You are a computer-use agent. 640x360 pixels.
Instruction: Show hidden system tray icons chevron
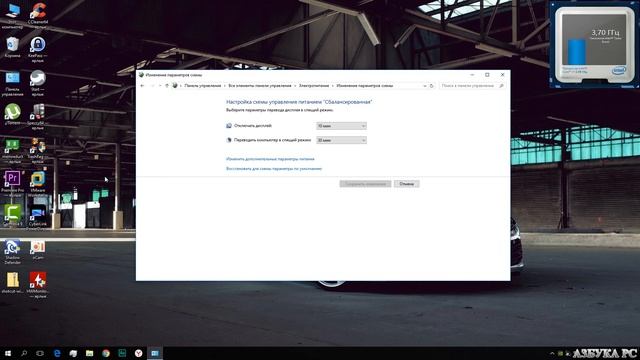pos(552,353)
